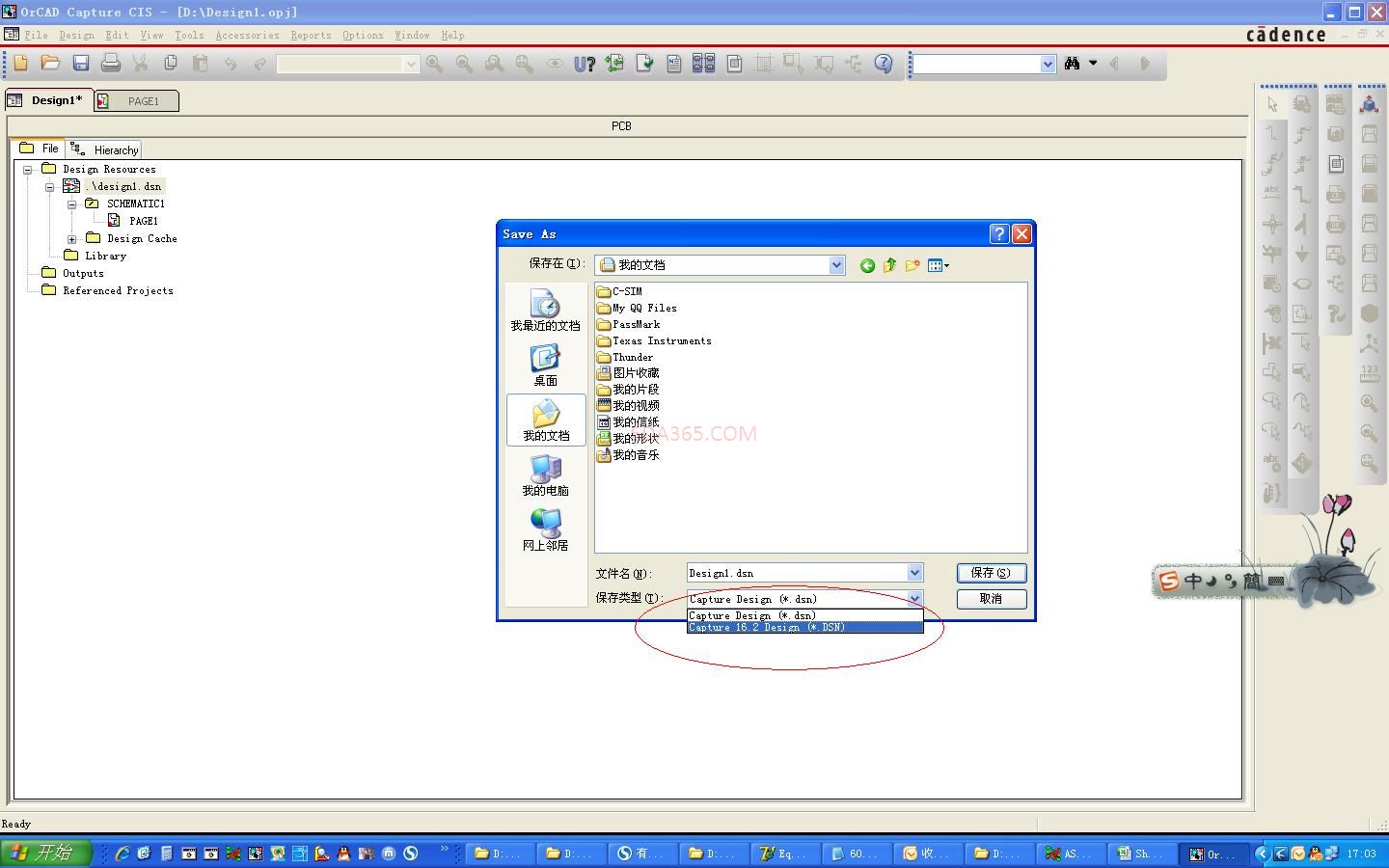
Task: Select 网上邻居 in the places bar
Action: [x=545, y=530]
